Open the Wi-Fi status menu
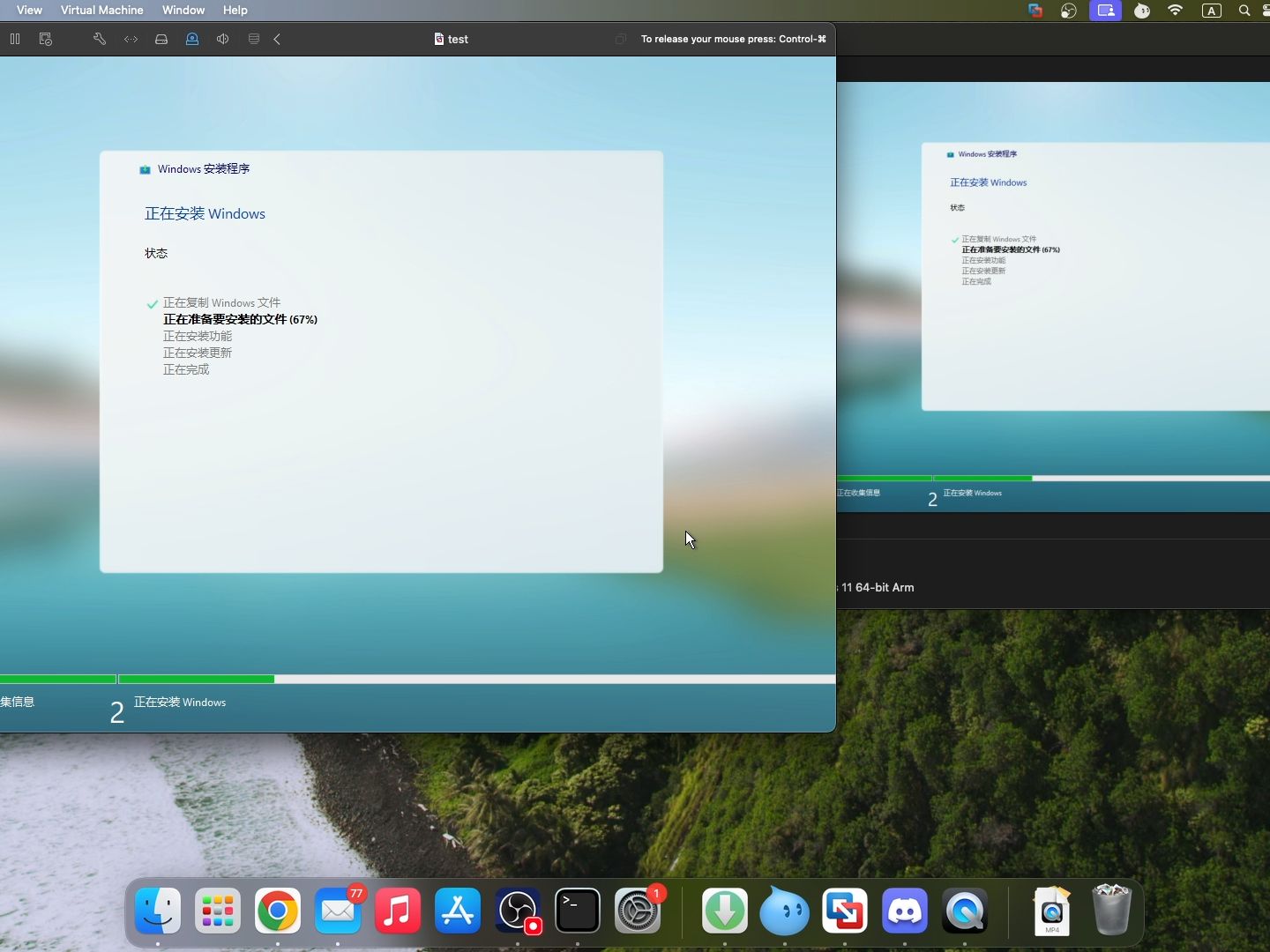The height and width of the screenshot is (952, 1270). 1176,11
